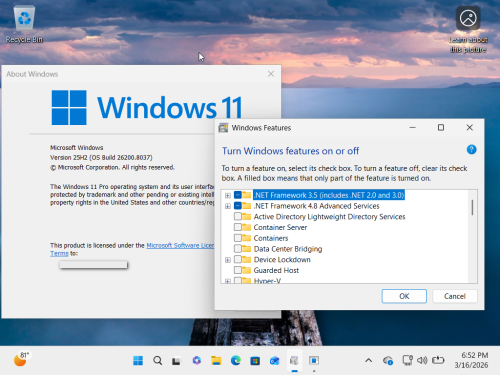Enable the Containers checkbox
500x375 pixels.
coord(238,238)
